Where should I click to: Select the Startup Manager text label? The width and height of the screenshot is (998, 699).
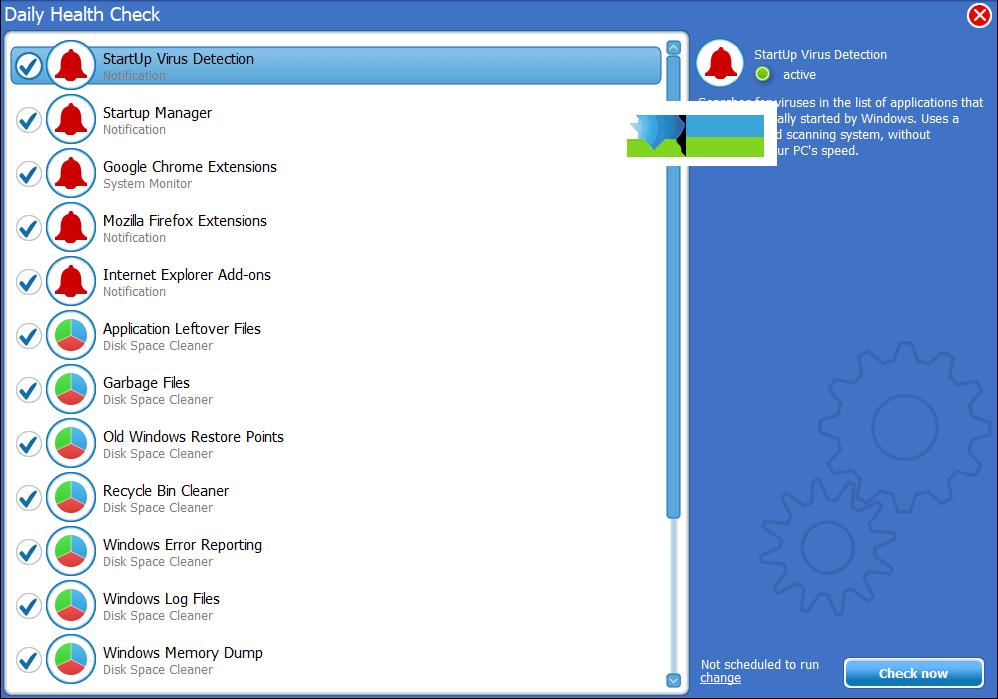click(157, 113)
